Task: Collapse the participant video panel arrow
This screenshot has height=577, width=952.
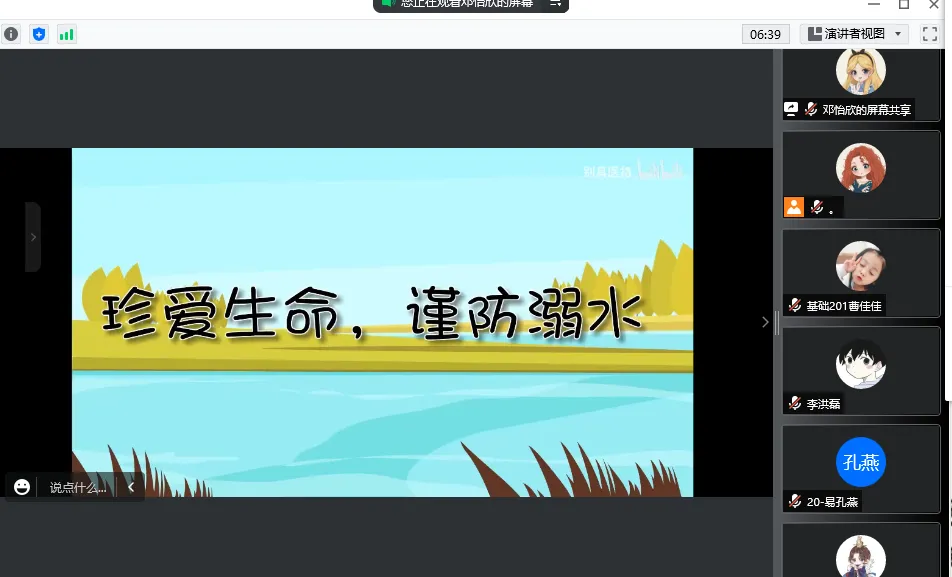Action: [765, 322]
